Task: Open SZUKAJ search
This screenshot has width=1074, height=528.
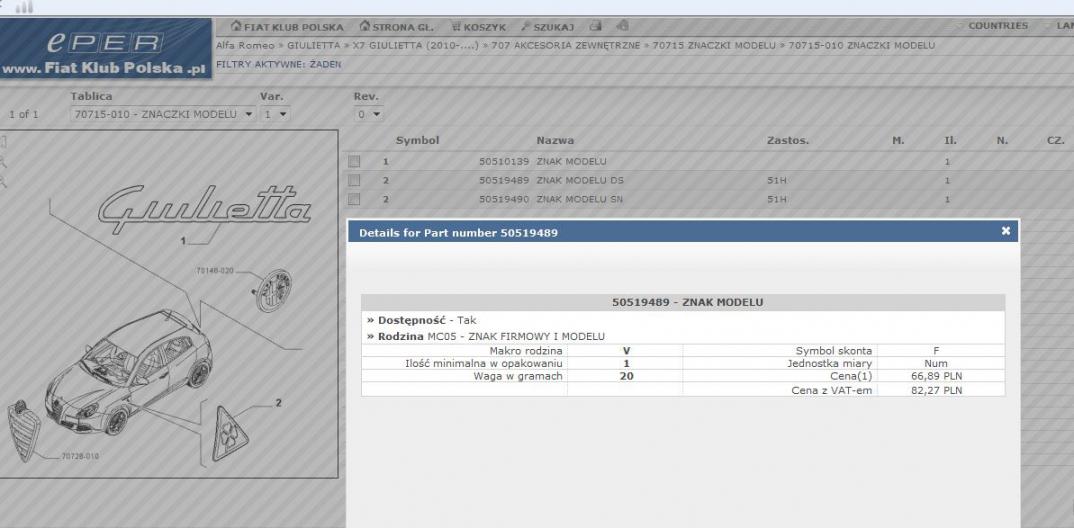Action: [547, 27]
